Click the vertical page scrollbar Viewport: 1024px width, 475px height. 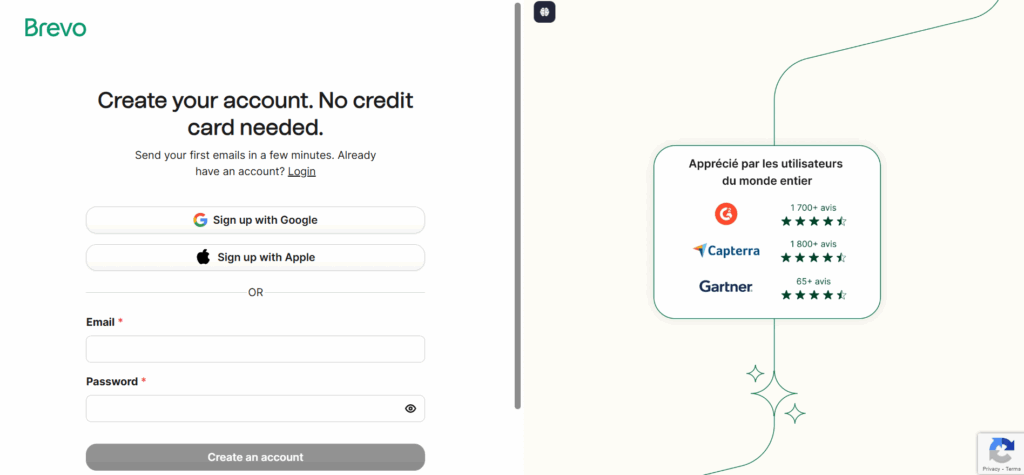(518, 206)
